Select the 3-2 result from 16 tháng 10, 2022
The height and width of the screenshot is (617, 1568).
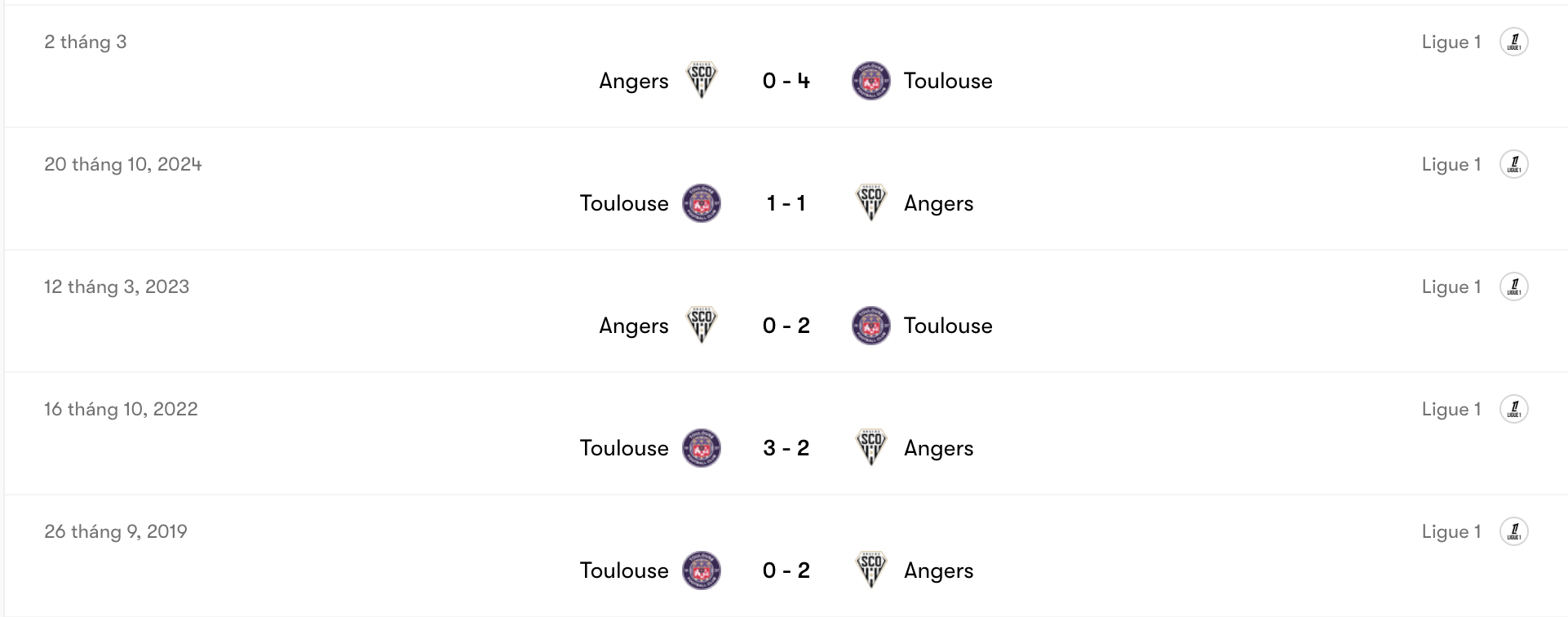pyautogui.click(x=786, y=447)
